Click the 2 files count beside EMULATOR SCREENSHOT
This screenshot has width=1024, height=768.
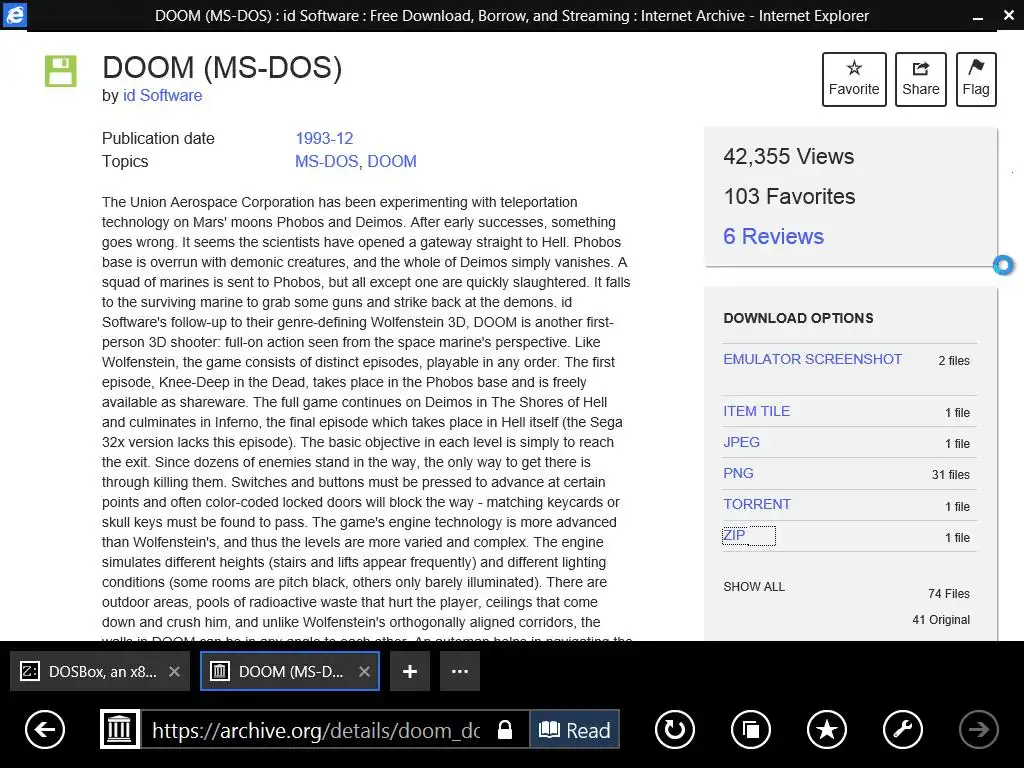click(953, 360)
